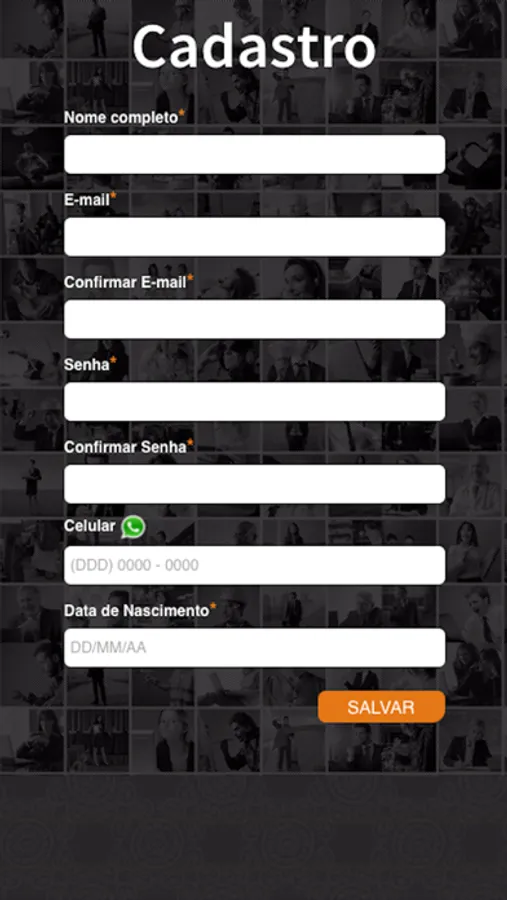Click the asterisk after Data de Nascimento

[213, 607]
